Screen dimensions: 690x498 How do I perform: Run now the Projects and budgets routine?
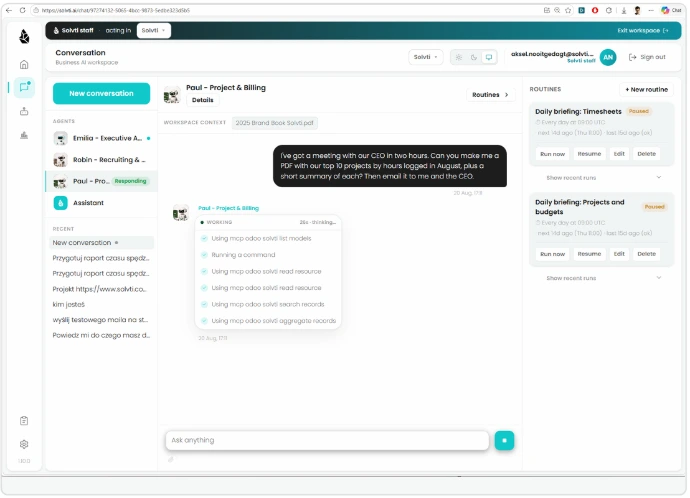point(552,254)
